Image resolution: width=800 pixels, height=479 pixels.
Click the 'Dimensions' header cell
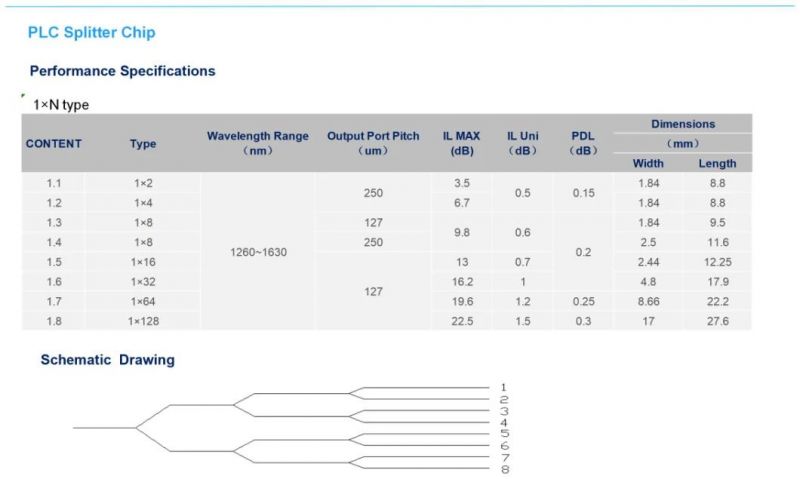point(683,124)
